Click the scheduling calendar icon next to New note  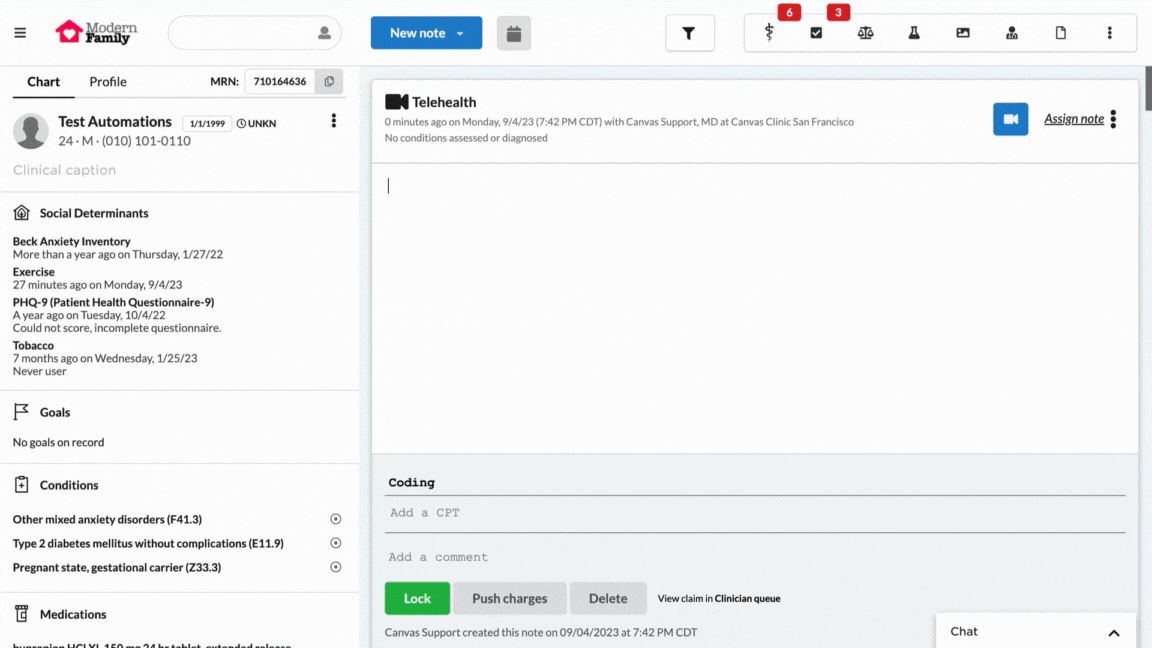pos(514,32)
